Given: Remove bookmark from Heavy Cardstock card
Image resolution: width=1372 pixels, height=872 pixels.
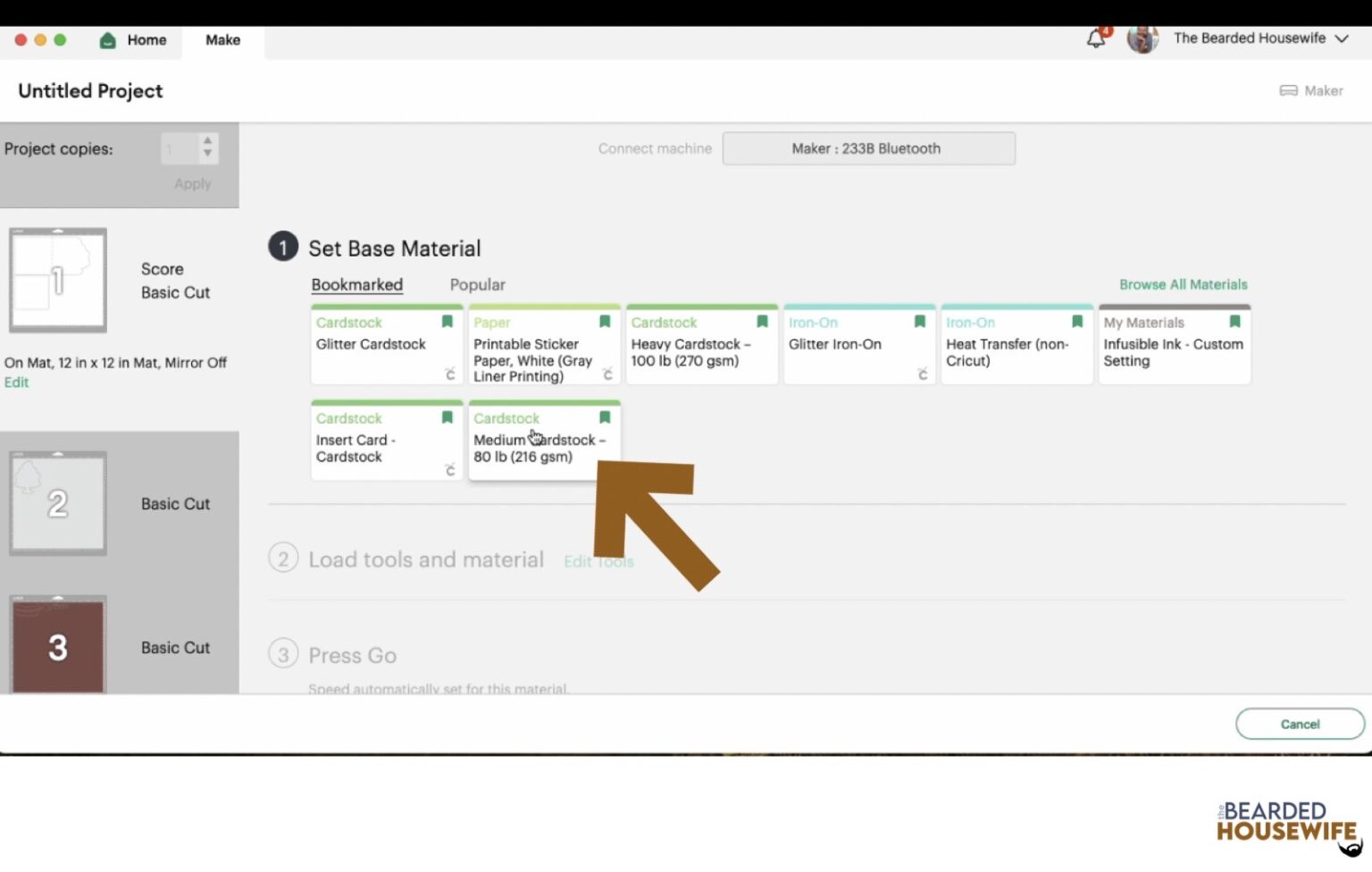Looking at the screenshot, I should click(762, 322).
